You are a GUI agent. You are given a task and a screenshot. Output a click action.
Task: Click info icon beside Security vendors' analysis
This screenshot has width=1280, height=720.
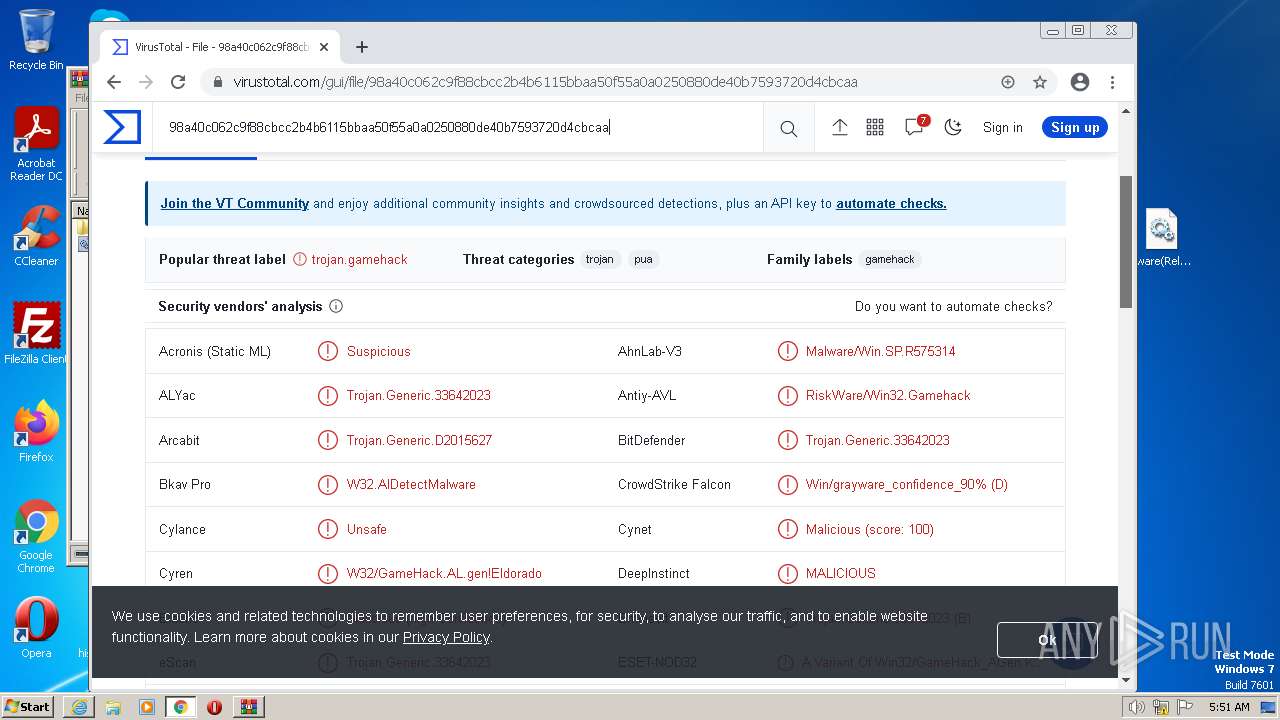pos(336,306)
